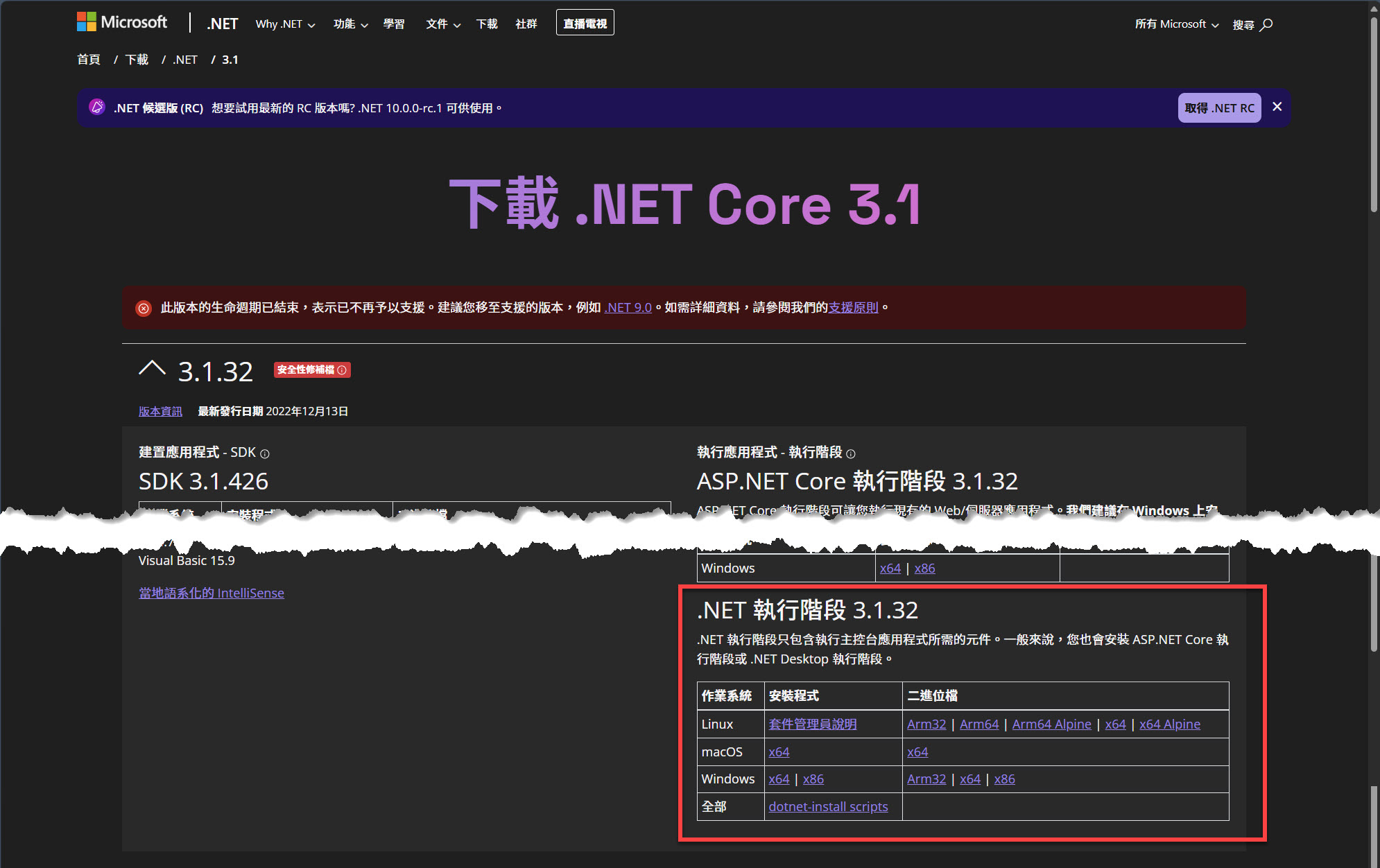
Task: Open the Why .NET dropdown
Action: (285, 24)
